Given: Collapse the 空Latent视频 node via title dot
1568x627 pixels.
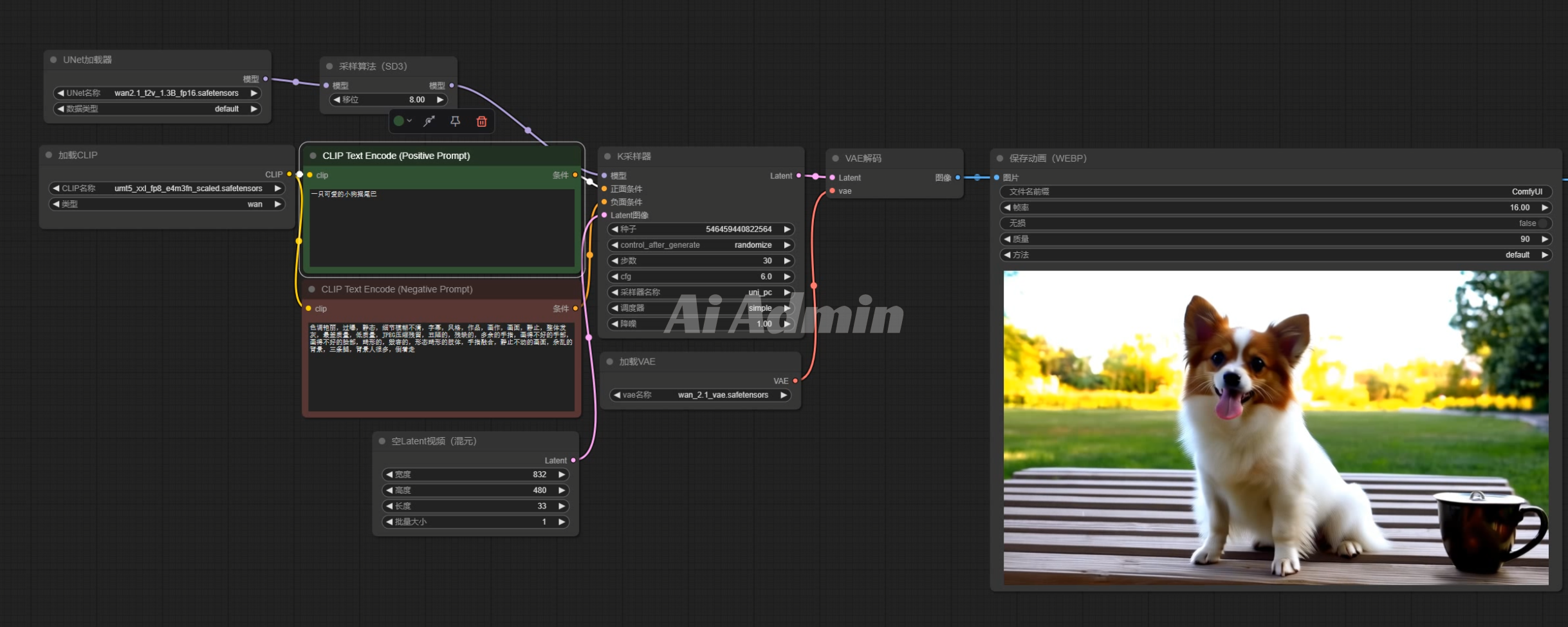Looking at the screenshot, I should pyautogui.click(x=382, y=441).
